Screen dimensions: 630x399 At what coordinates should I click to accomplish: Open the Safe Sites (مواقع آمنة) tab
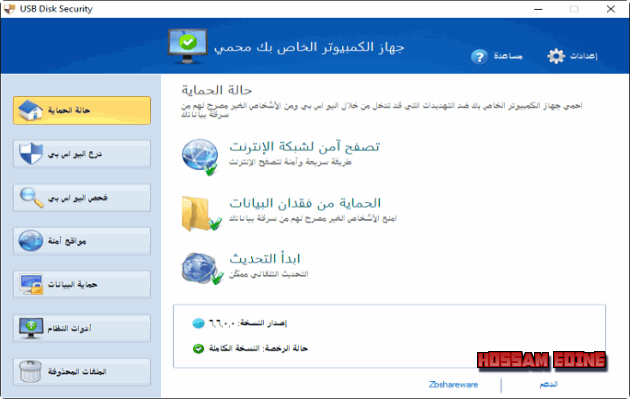point(82,241)
